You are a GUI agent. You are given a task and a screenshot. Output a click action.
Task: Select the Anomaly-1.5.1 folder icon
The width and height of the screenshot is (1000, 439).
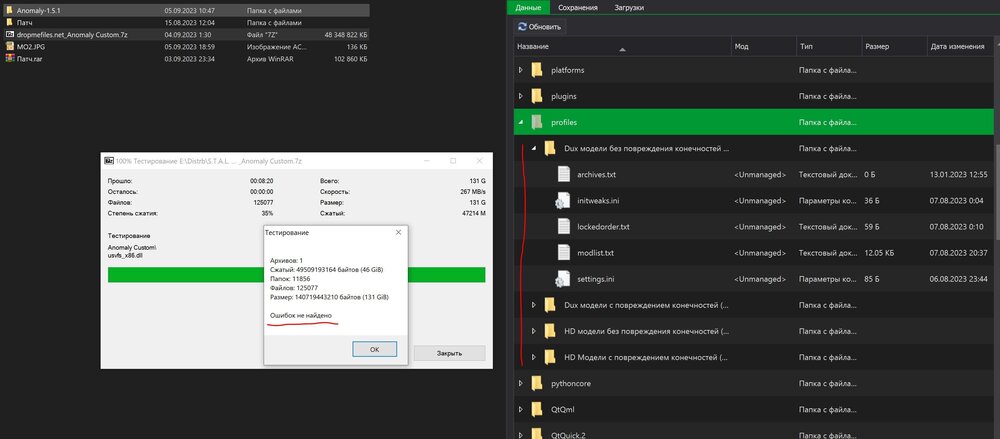click(9, 9)
